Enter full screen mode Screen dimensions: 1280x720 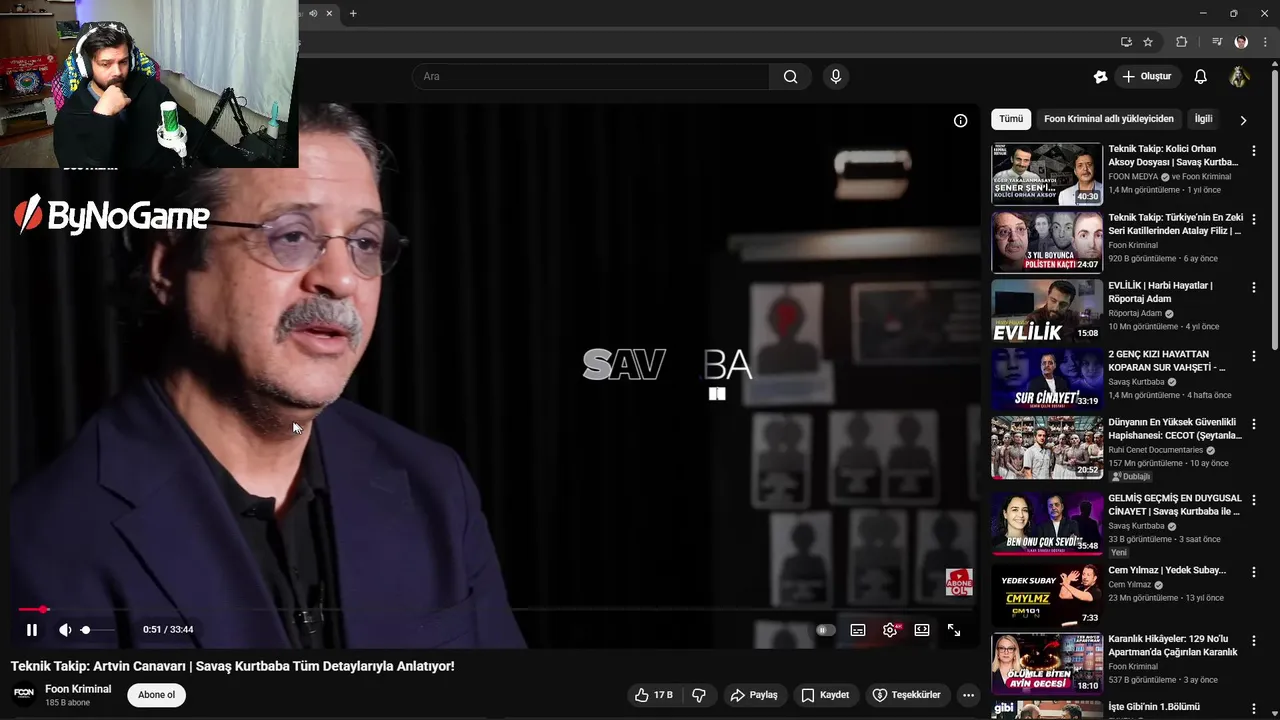(x=954, y=630)
